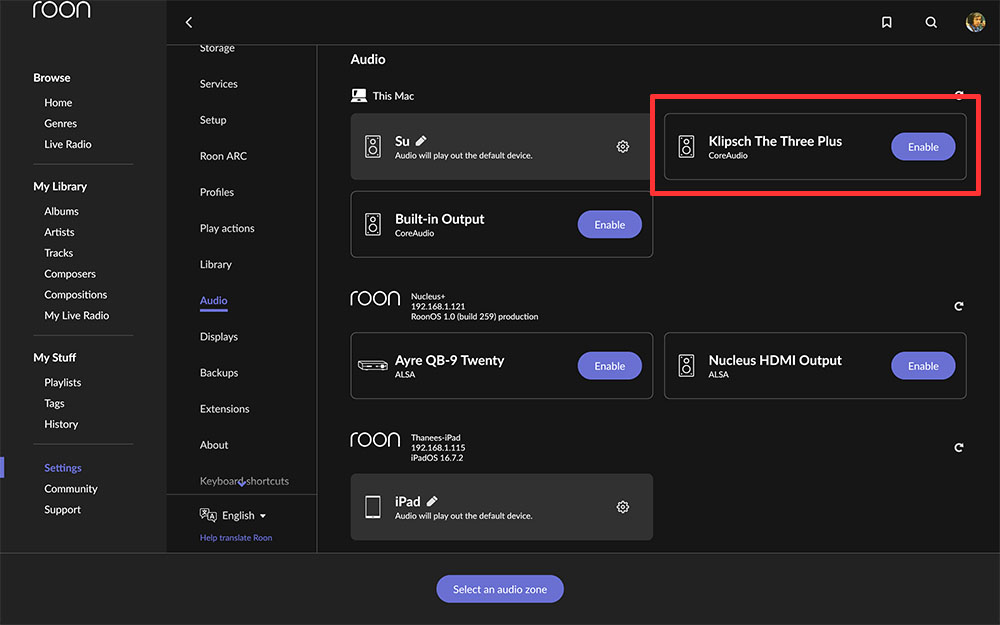The width and height of the screenshot is (1000, 625).
Task: Edit Su device name with pencil icon
Action: pyautogui.click(x=421, y=141)
